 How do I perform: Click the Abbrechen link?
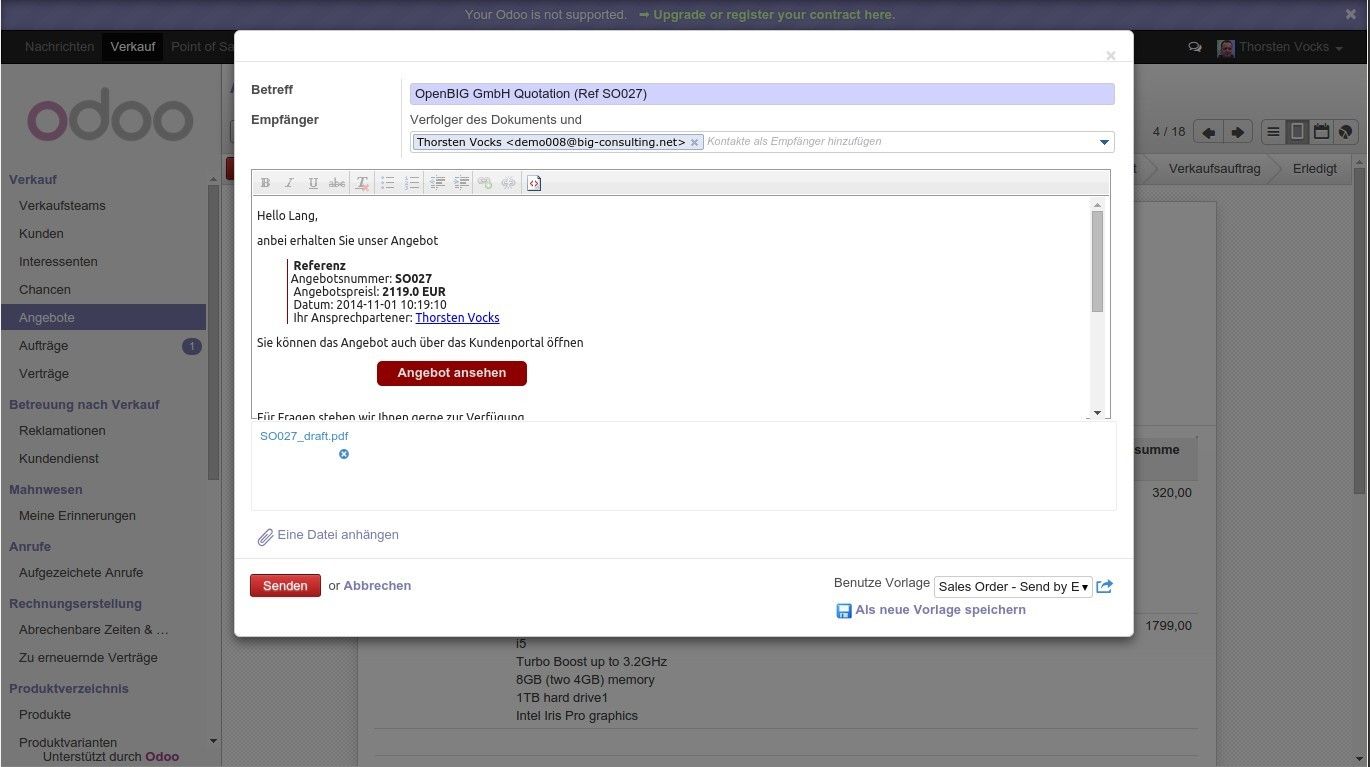(x=377, y=586)
